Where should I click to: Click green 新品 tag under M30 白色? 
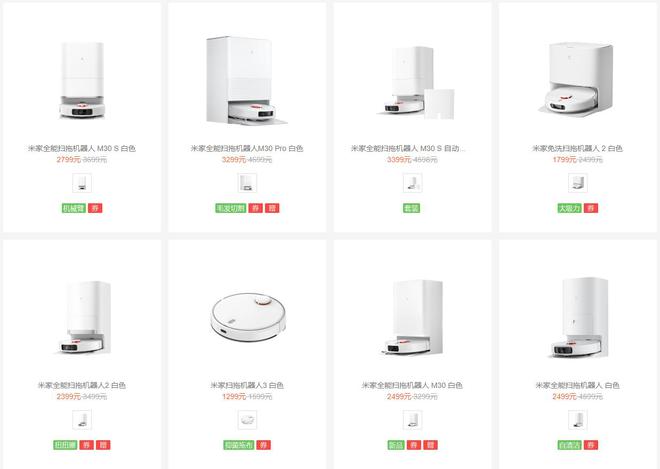coord(396,445)
